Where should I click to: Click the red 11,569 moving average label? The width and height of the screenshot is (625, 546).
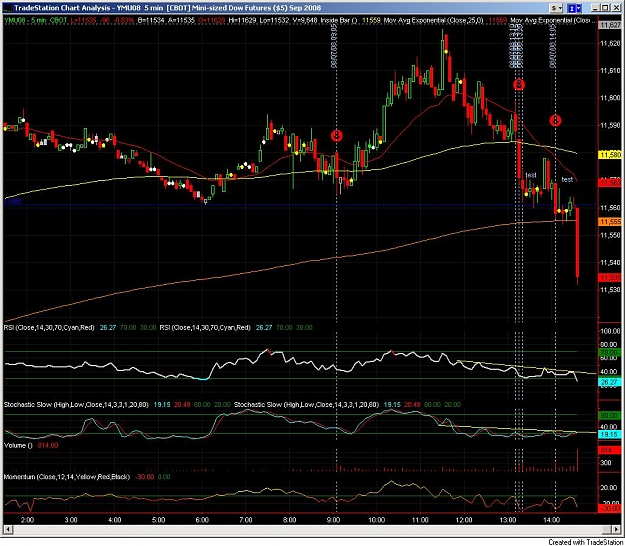click(610, 183)
